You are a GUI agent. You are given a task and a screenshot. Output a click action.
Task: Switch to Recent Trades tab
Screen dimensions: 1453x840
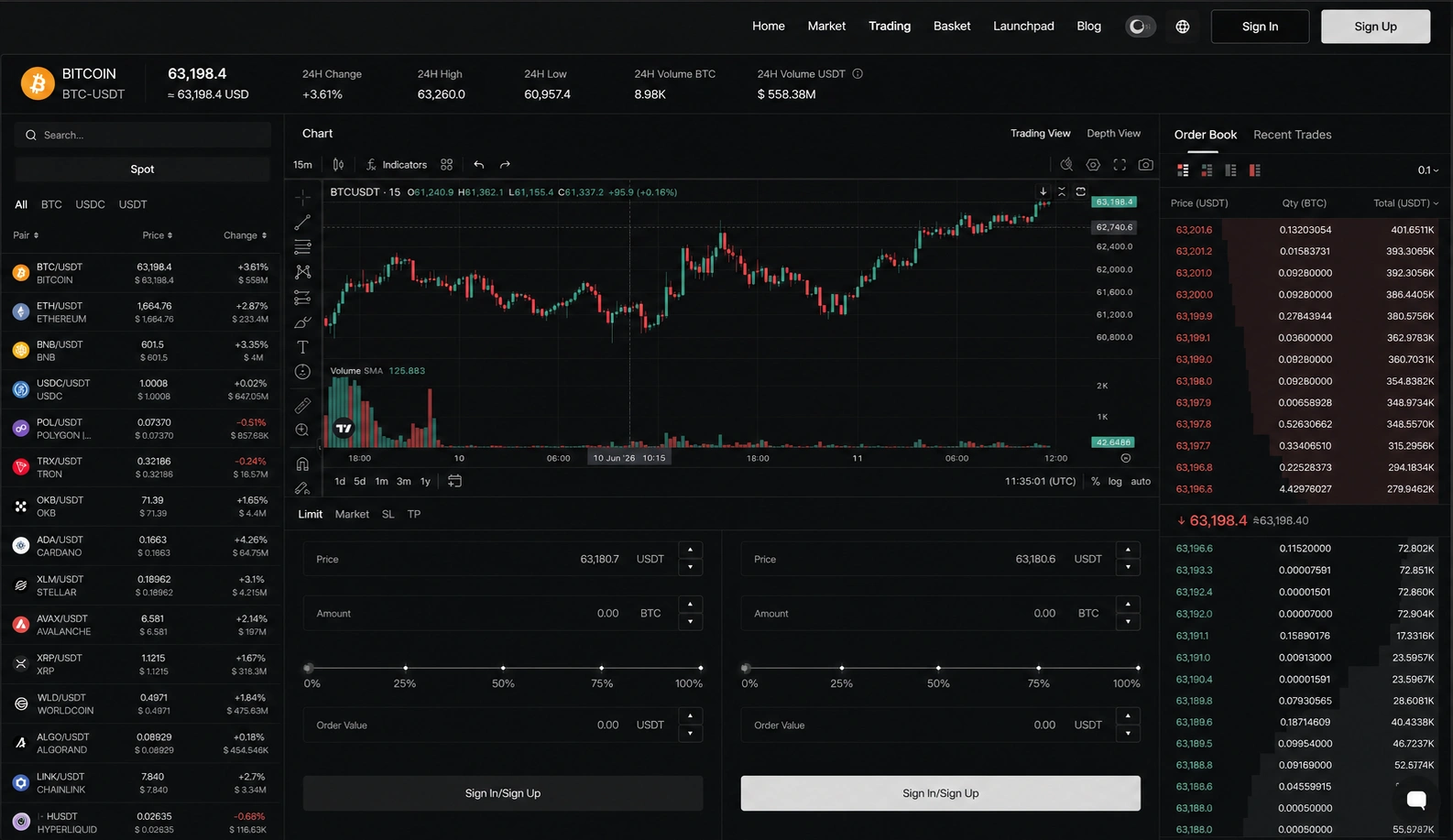1292,135
